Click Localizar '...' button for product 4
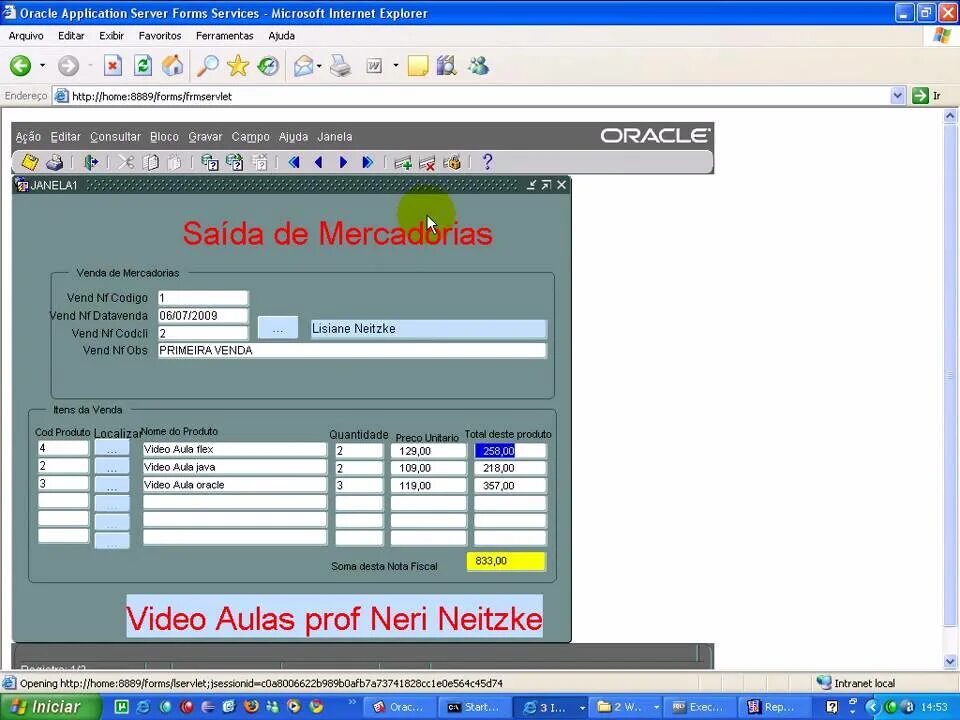Viewport: 960px width, 720px height. tap(111, 449)
